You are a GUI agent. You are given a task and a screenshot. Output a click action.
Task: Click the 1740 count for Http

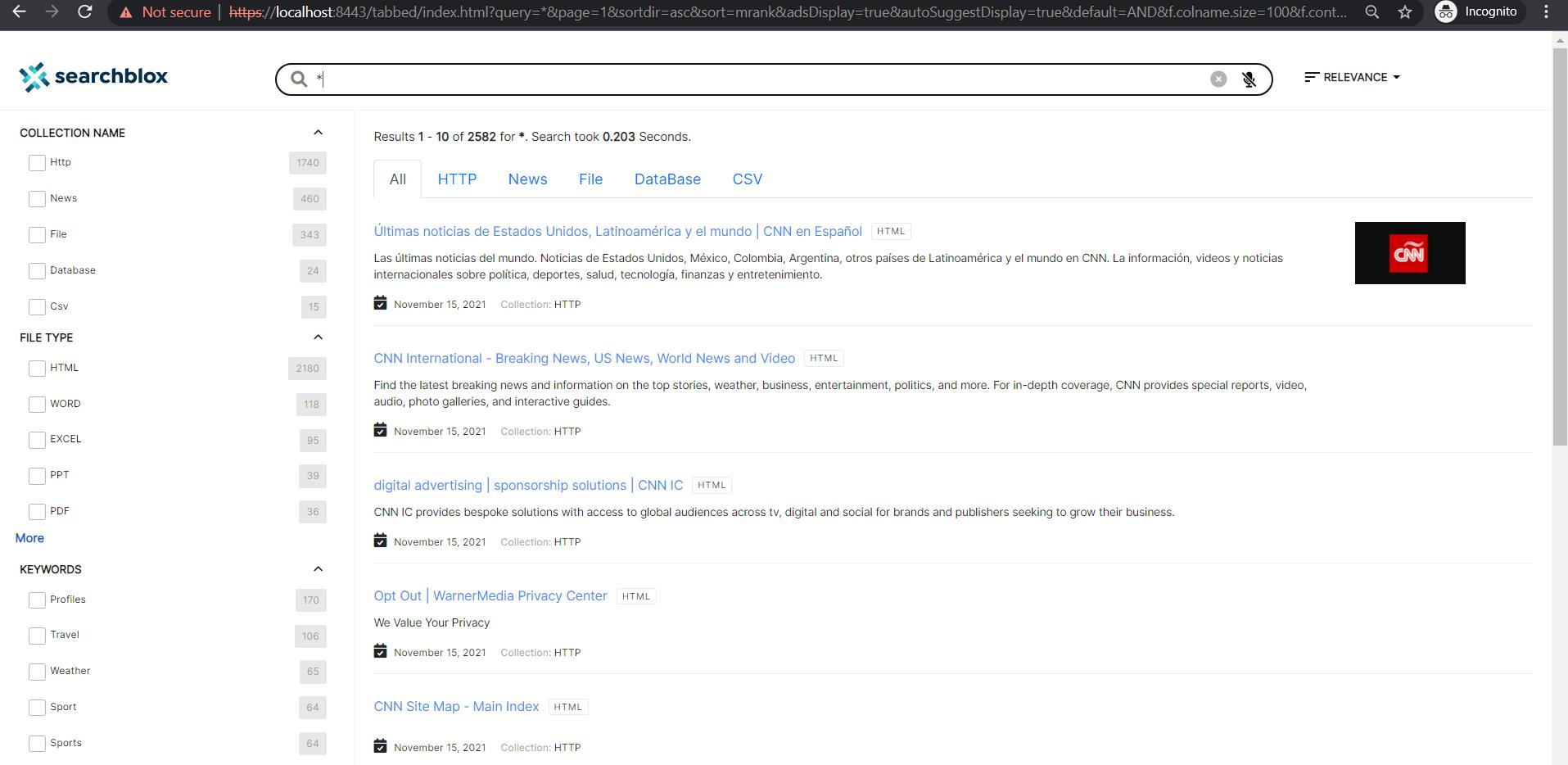[308, 163]
